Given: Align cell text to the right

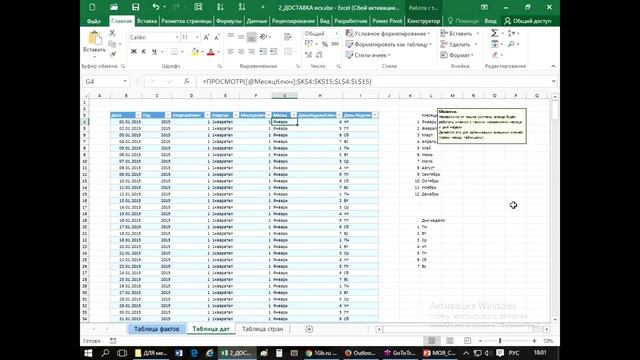Looking at the screenshot, I should click(x=251, y=51).
